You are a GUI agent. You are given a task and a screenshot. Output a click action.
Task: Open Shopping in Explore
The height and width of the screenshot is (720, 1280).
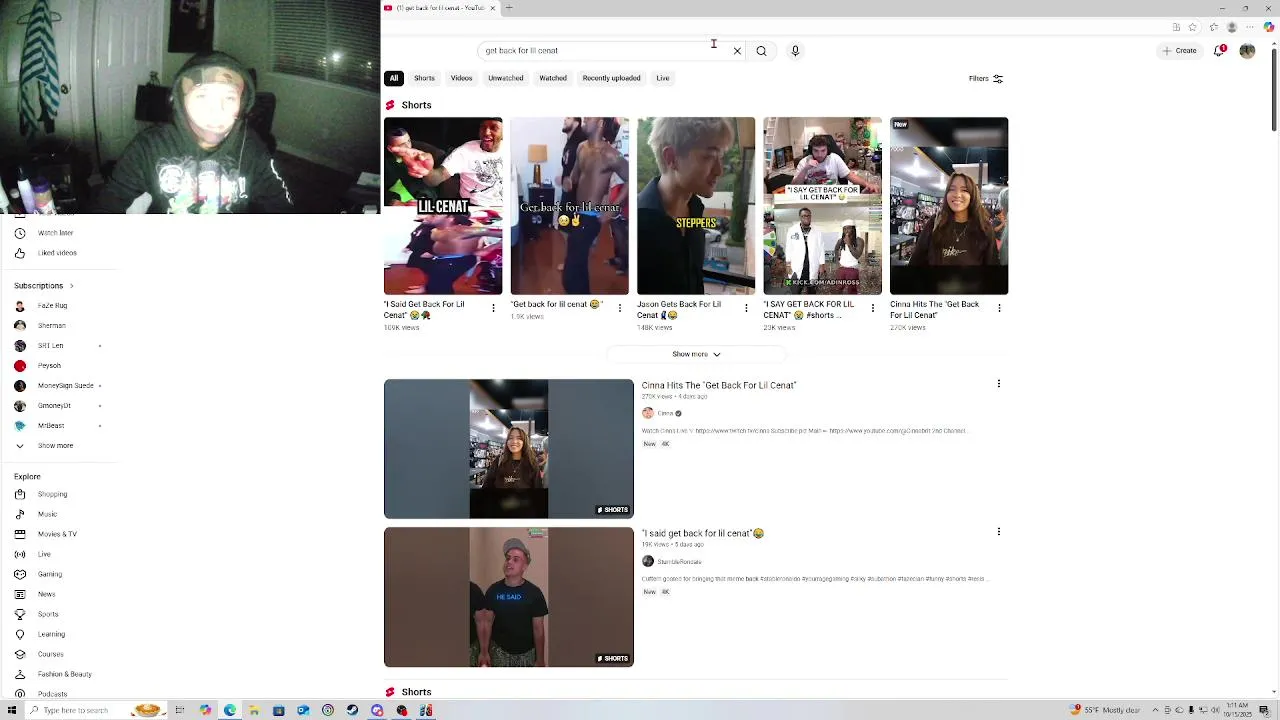[53, 494]
